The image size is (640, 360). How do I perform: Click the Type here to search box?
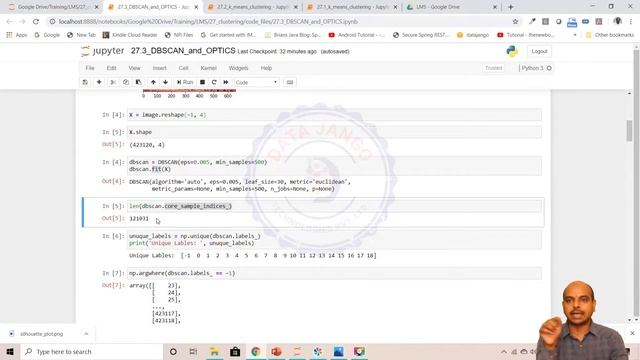92,351
